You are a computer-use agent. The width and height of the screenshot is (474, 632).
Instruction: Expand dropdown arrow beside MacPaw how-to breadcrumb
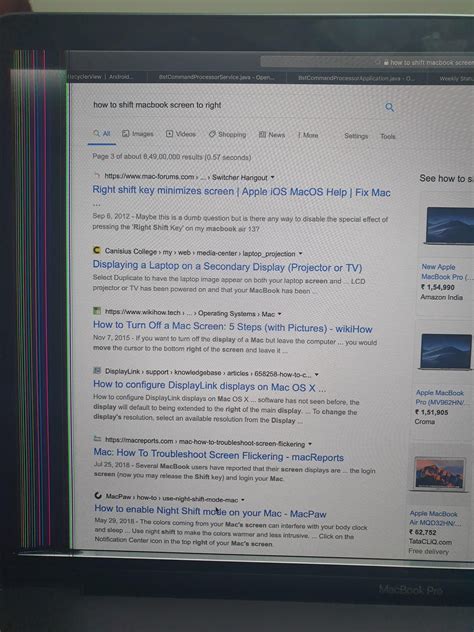point(243,500)
